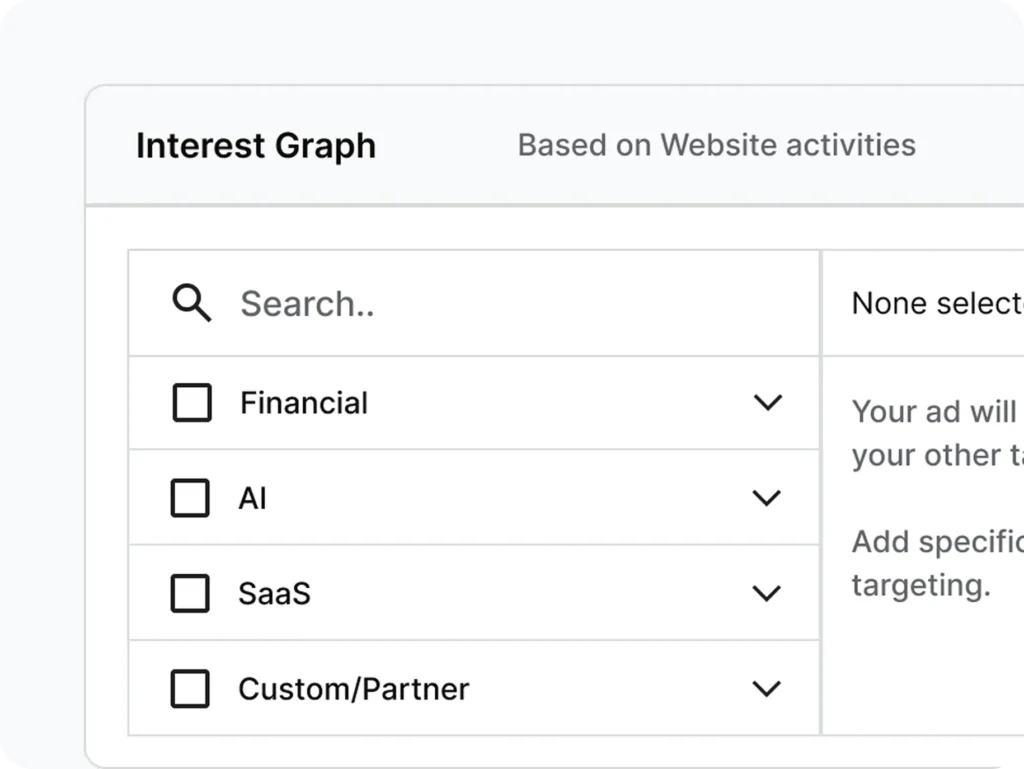
Task: Select the Custom/Partner checkbox
Action: [190, 689]
